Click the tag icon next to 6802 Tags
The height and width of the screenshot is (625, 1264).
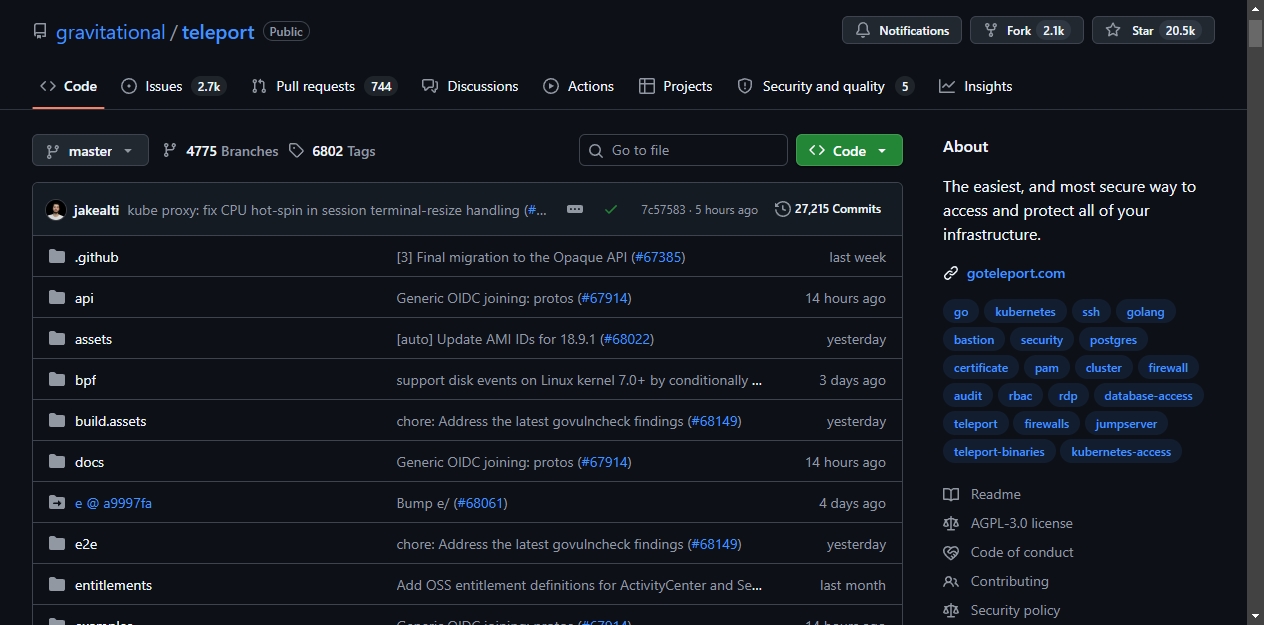pos(296,151)
